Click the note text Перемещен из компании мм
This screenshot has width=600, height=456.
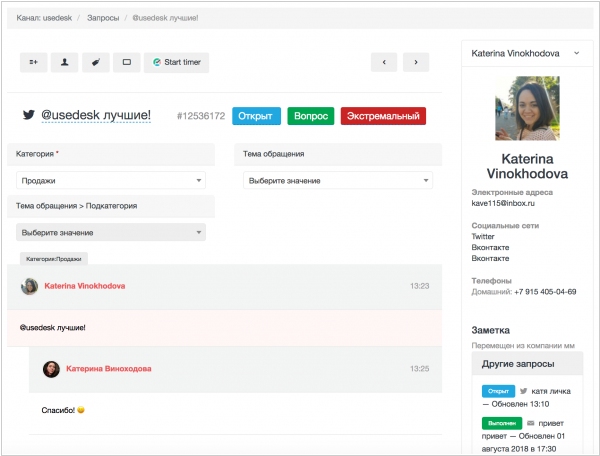[x=523, y=345]
